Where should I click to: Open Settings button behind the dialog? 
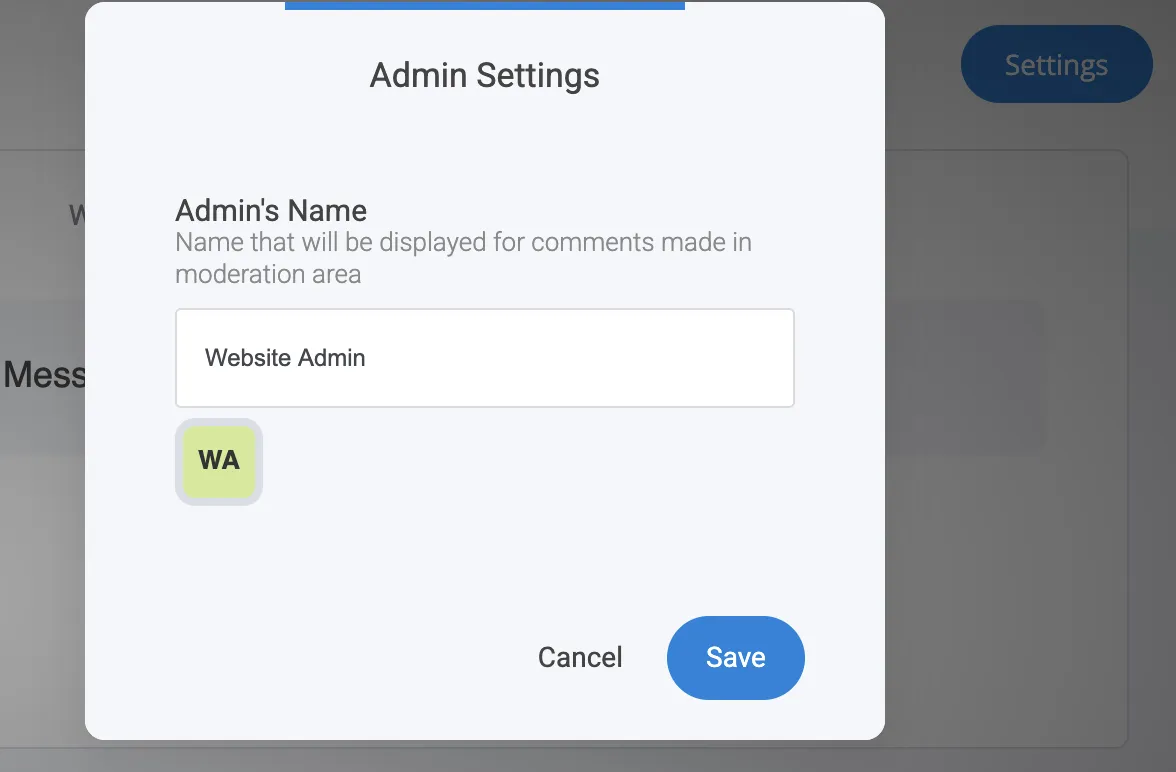tap(1056, 65)
